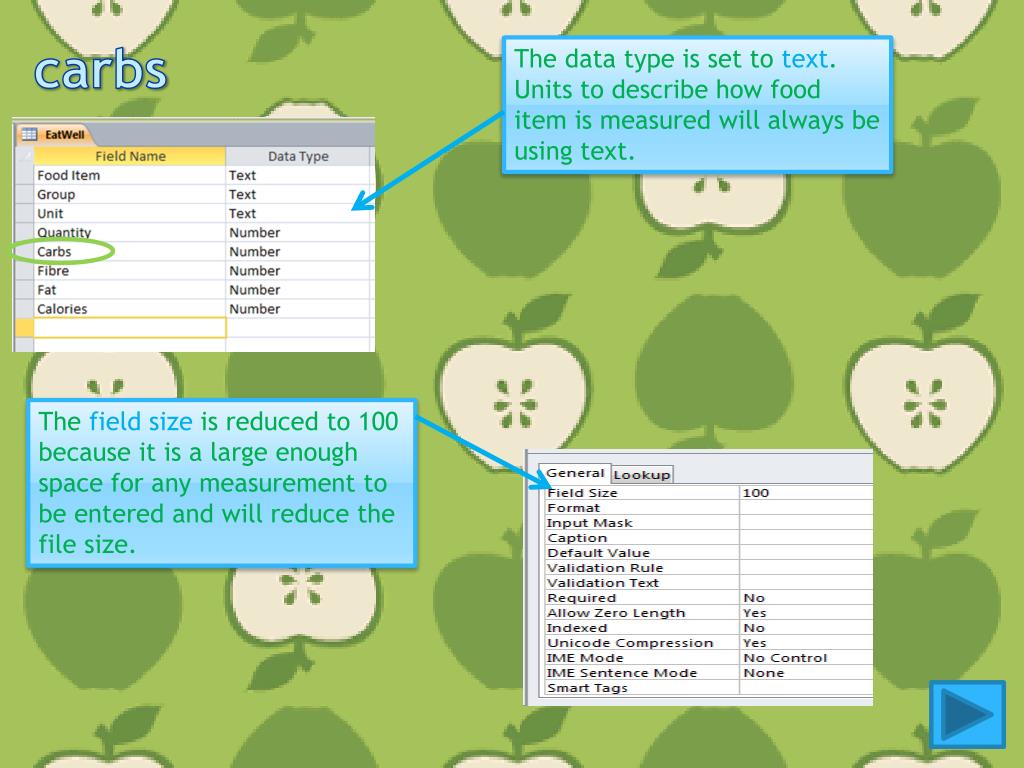The width and height of the screenshot is (1024, 768).
Task: Click the Default Value property box
Action: [x=806, y=552]
